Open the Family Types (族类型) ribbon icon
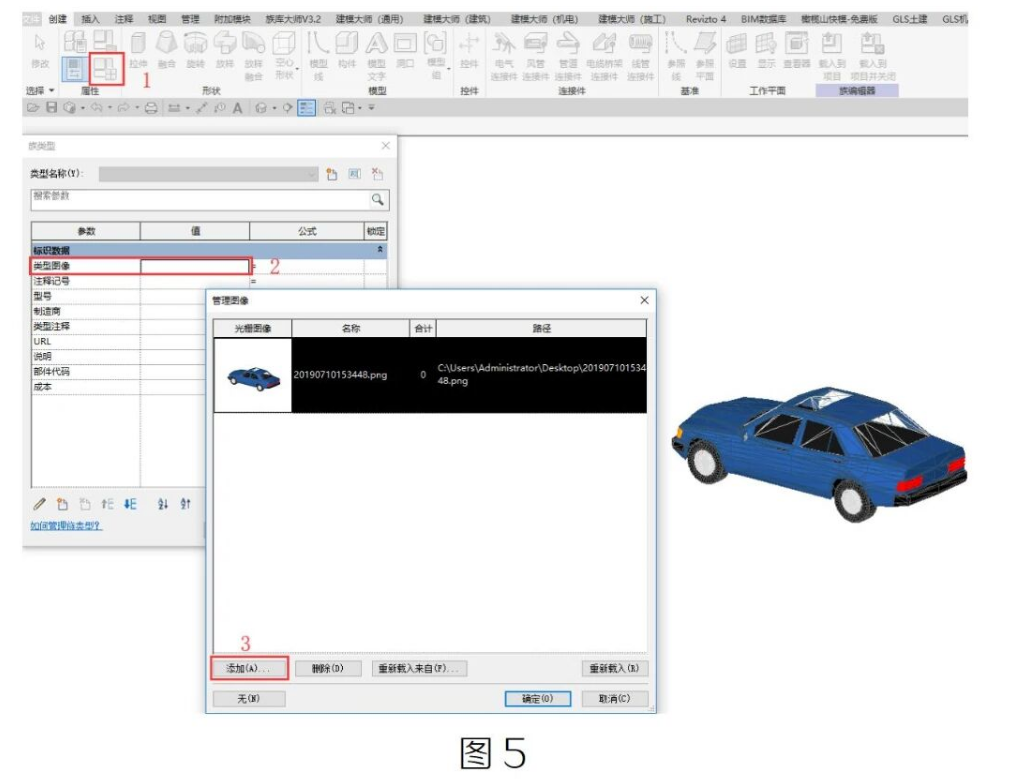Screen dimensions: 1009x782 point(107,68)
